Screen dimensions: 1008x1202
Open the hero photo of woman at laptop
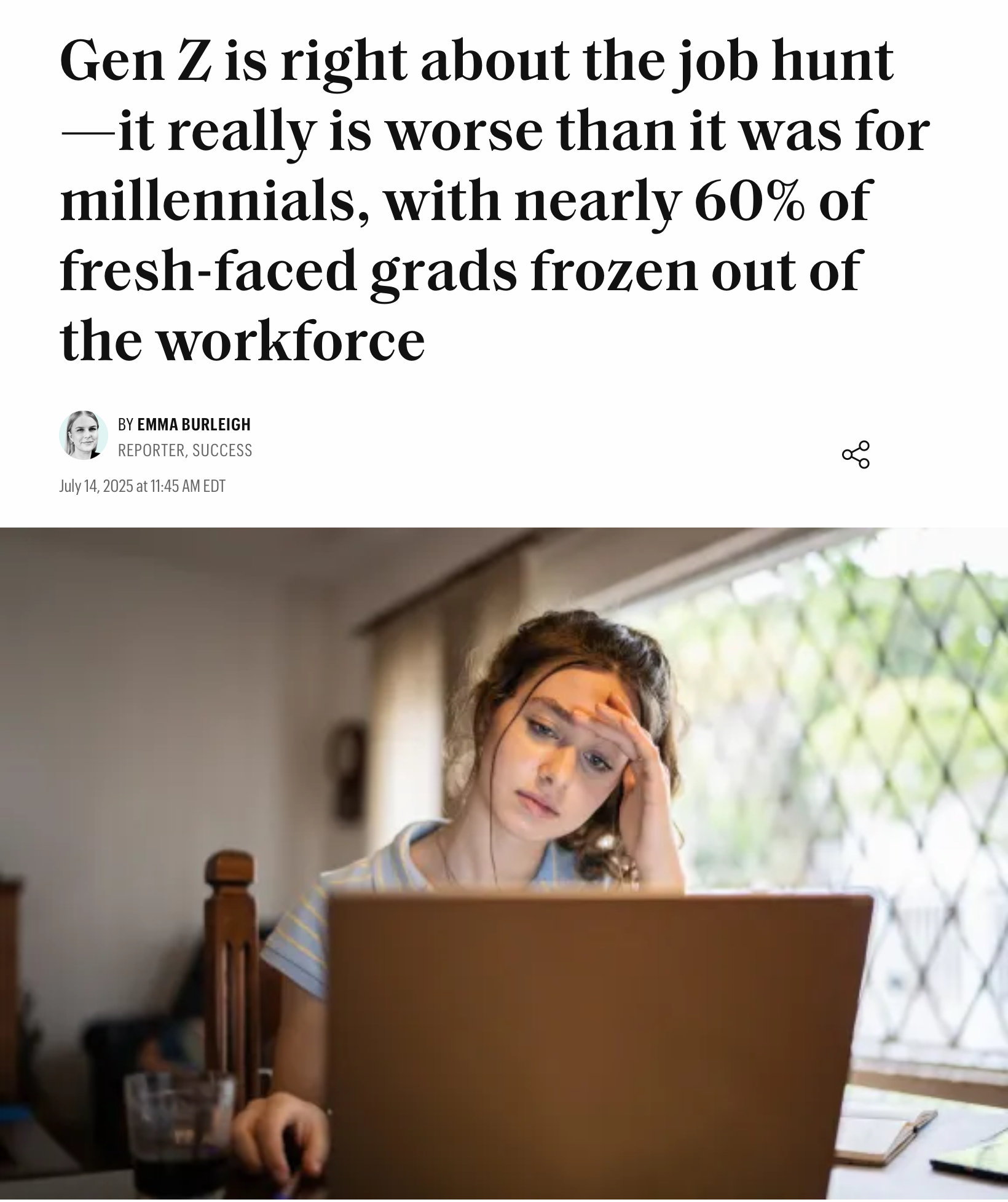tap(504, 864)
